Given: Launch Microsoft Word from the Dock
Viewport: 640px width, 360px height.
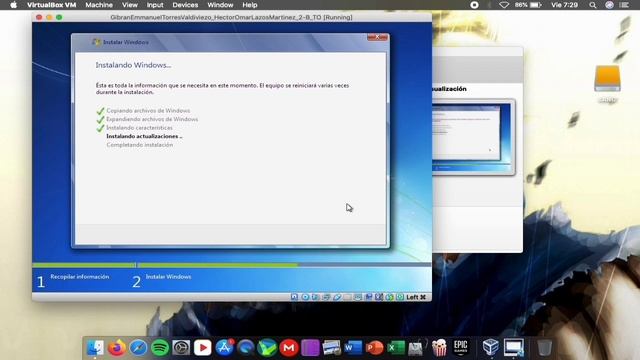Looking at the screenshot, I should [353, 348].
